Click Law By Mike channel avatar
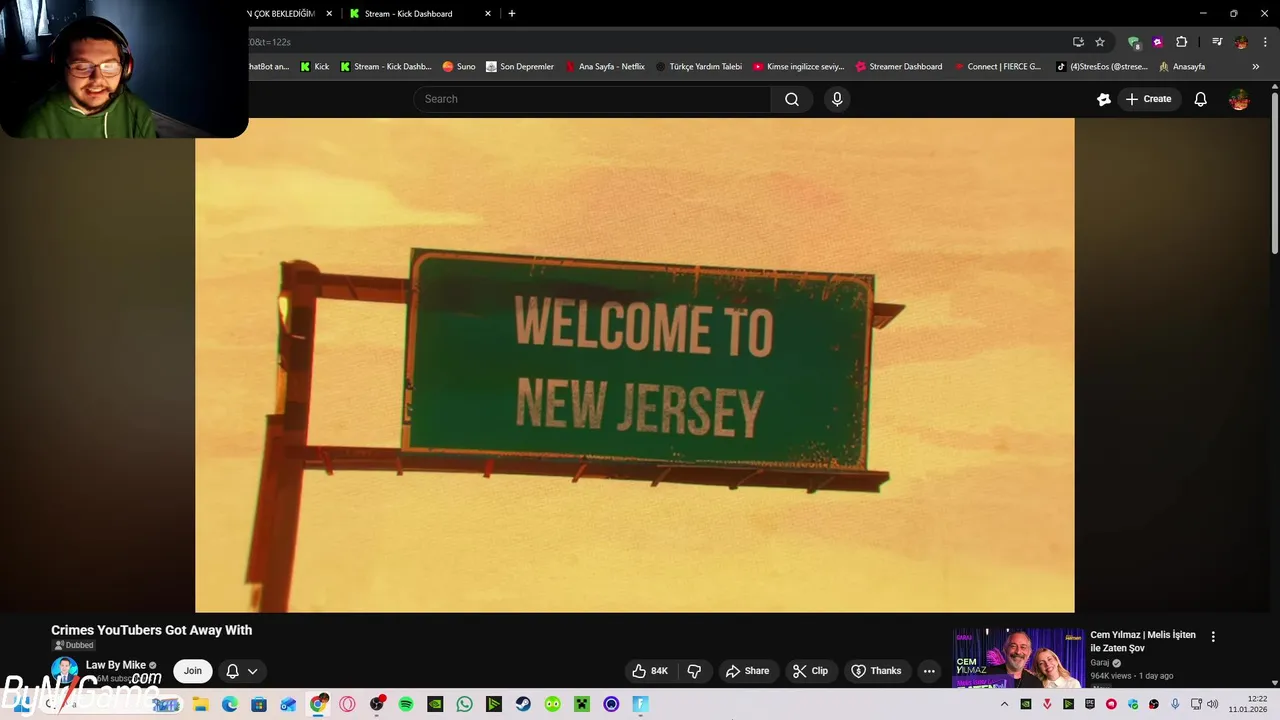Image resolution: width=1280 pixels, height=720 pixels. pyautogui.click(x=64, y=671)
